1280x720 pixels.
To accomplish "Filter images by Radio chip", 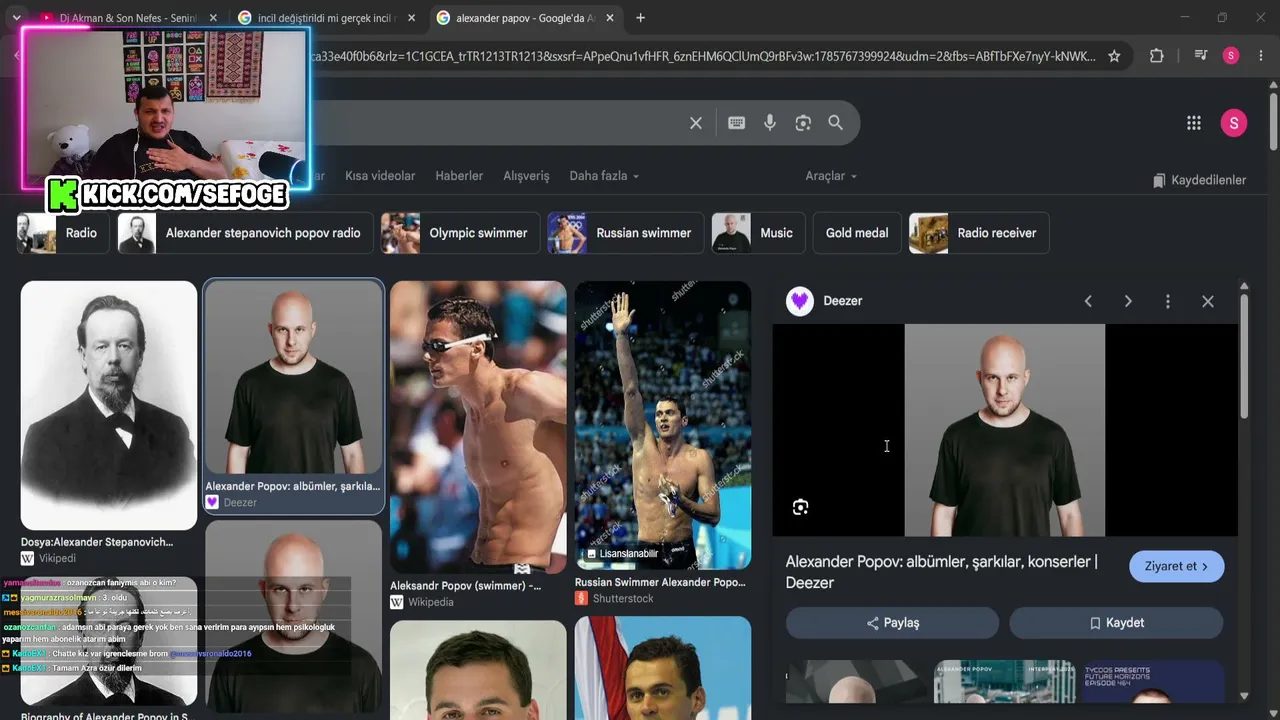I will pyautogui.click(x=63, y=233).
